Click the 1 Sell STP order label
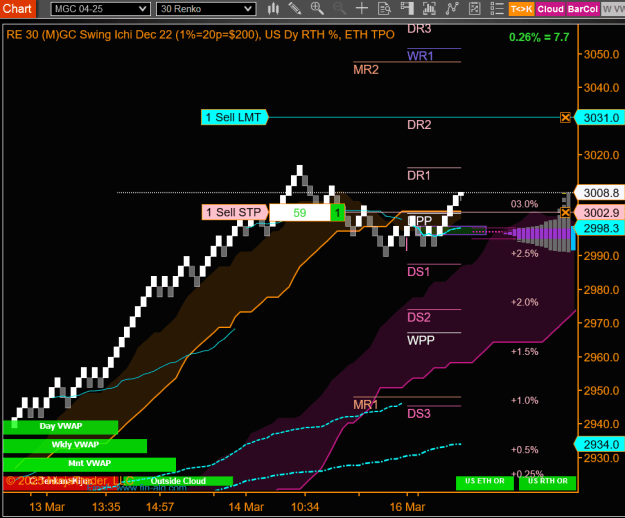The height and width of the screenshot is (518, 625). 235,212
